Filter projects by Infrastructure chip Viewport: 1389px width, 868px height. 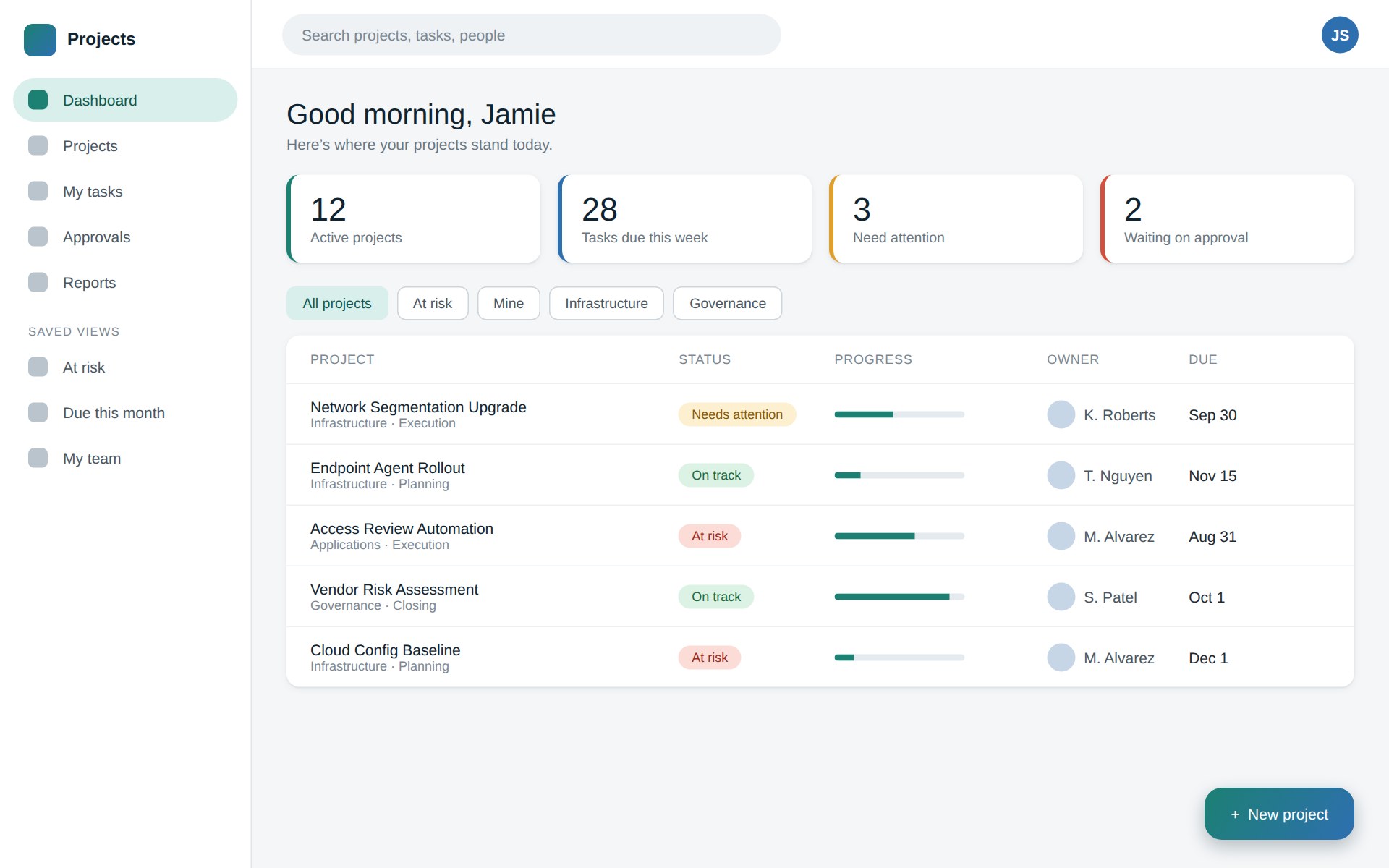coord(606,303)
